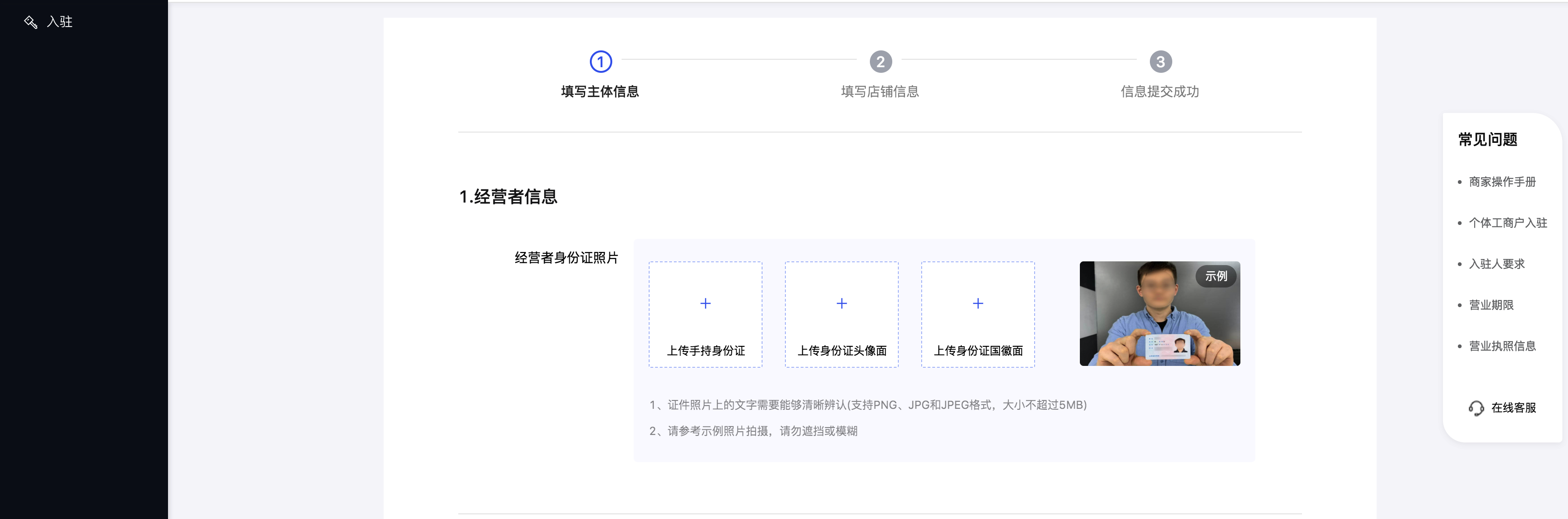Open 商家操作手册 help link

pos(1502,182)
